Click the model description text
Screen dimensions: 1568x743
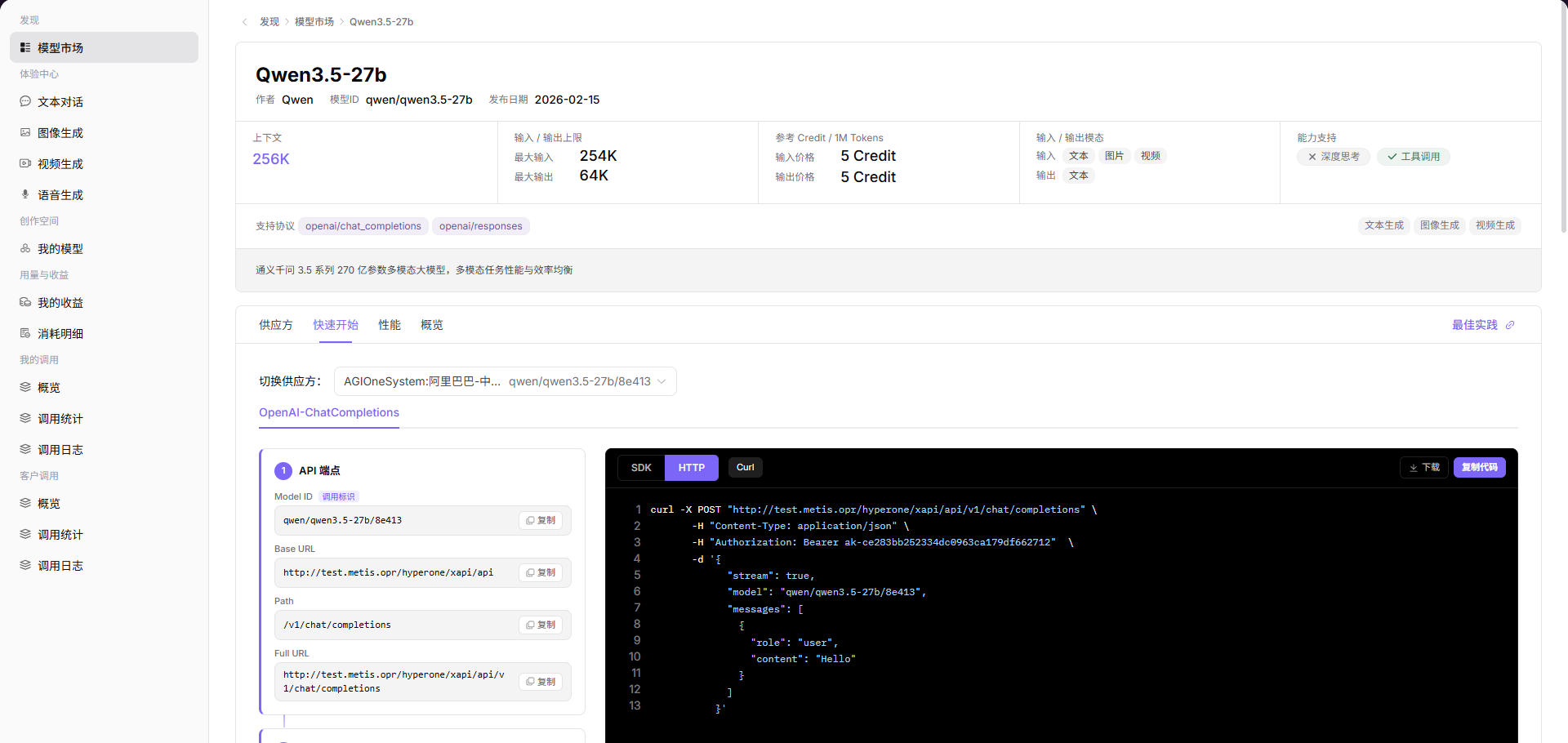pyautogui.click(x=414, y=270)
